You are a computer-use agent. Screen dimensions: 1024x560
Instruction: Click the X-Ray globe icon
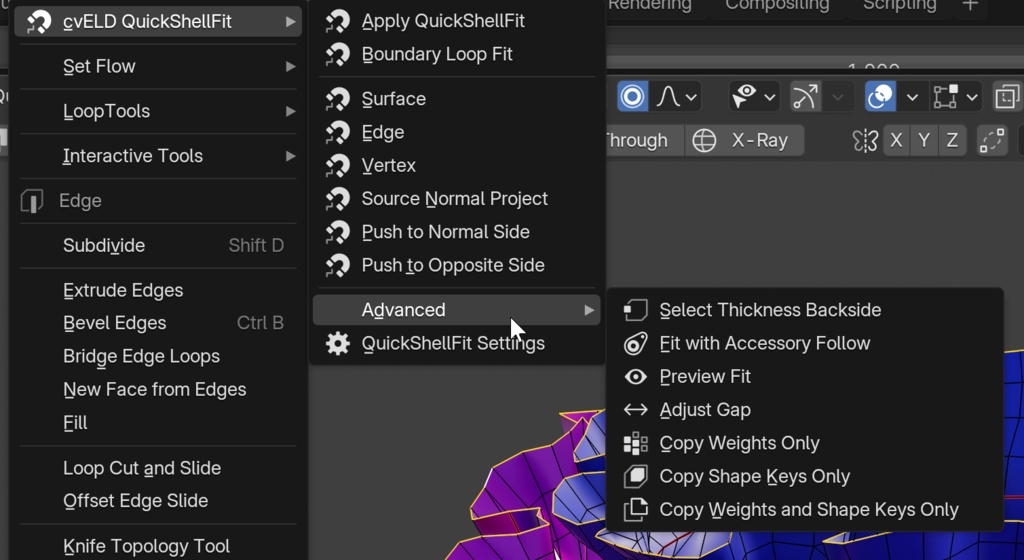point(704,140)
